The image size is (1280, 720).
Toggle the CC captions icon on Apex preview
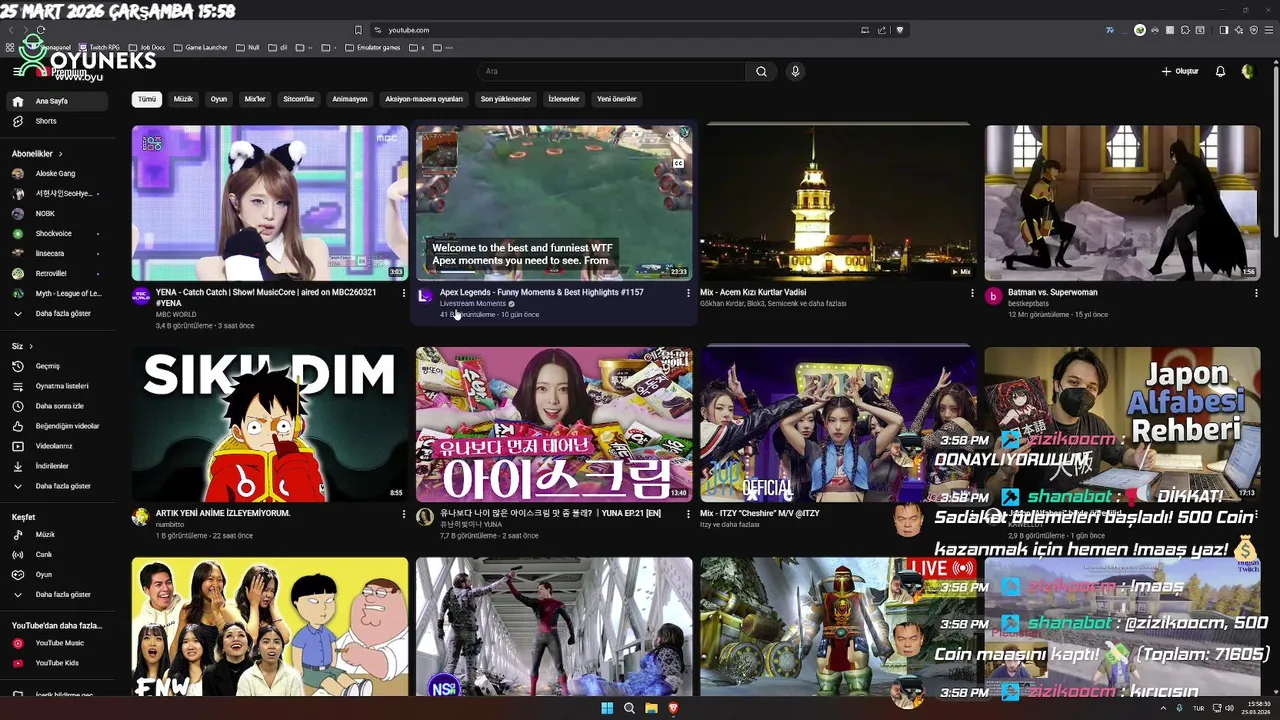click(x=678, y=163)
